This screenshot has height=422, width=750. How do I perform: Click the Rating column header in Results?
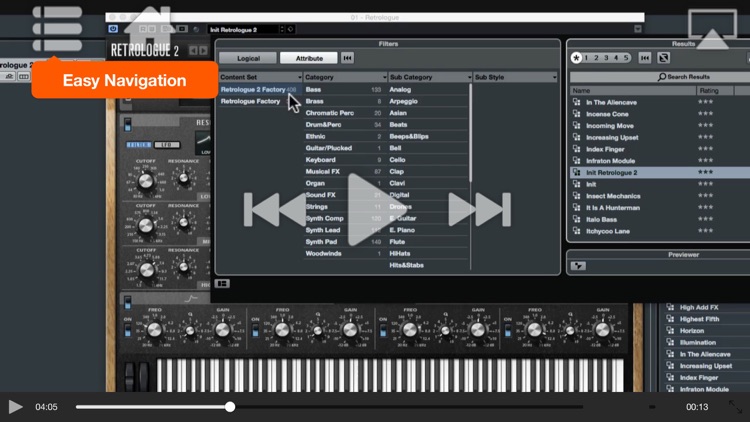pos(715,90)
